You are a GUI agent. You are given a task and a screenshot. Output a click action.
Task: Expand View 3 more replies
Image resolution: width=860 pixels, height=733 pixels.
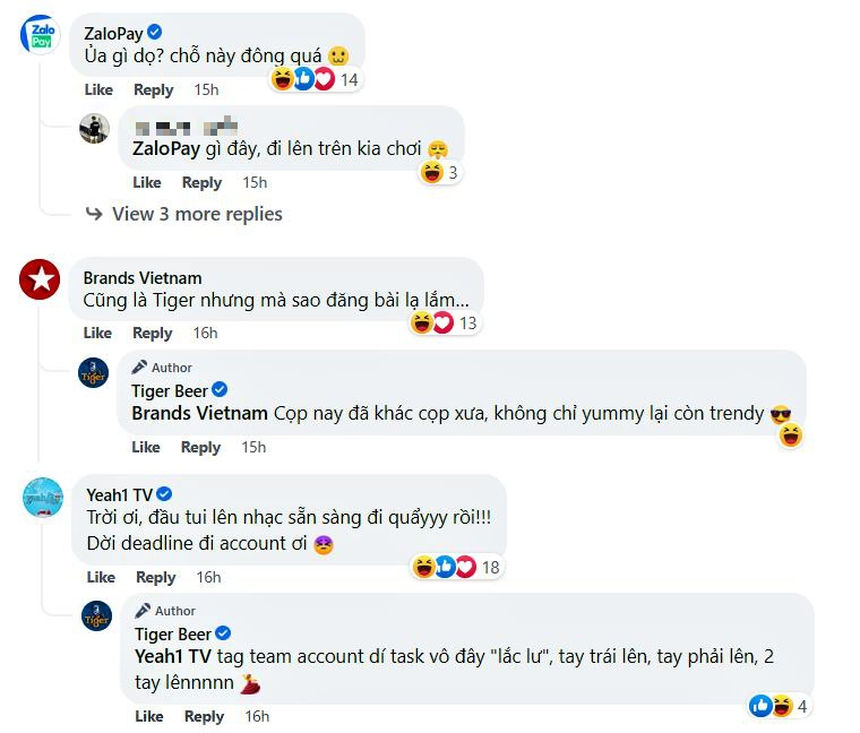point(197,214)
